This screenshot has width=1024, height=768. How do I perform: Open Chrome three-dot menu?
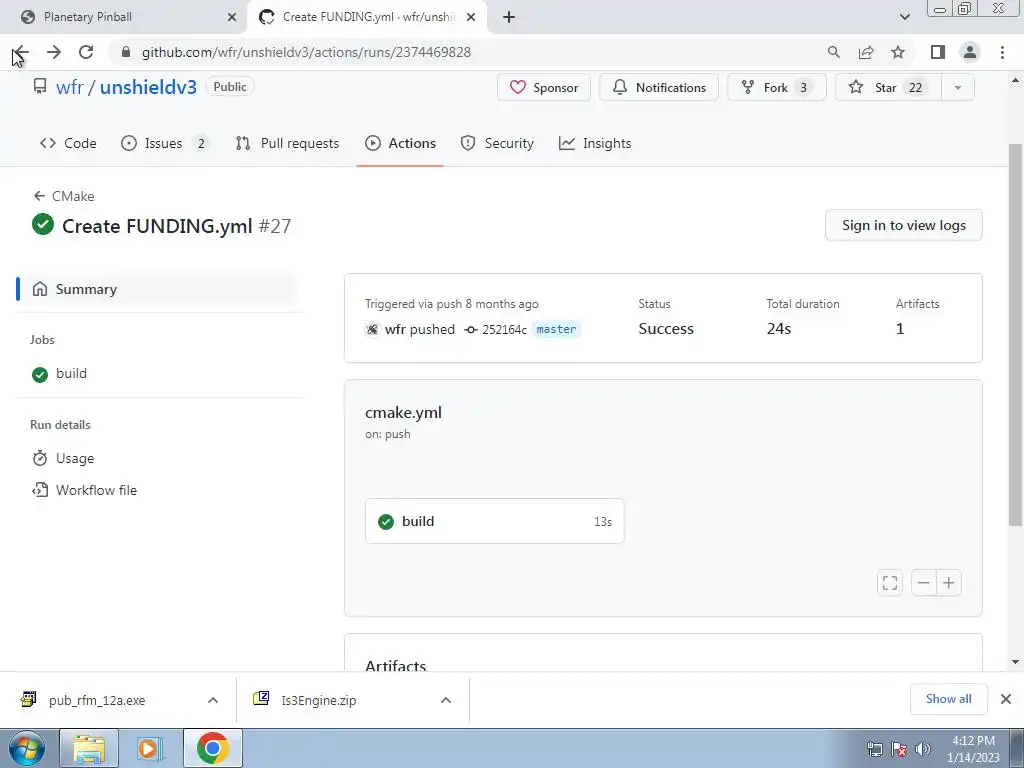[1002, 52]
